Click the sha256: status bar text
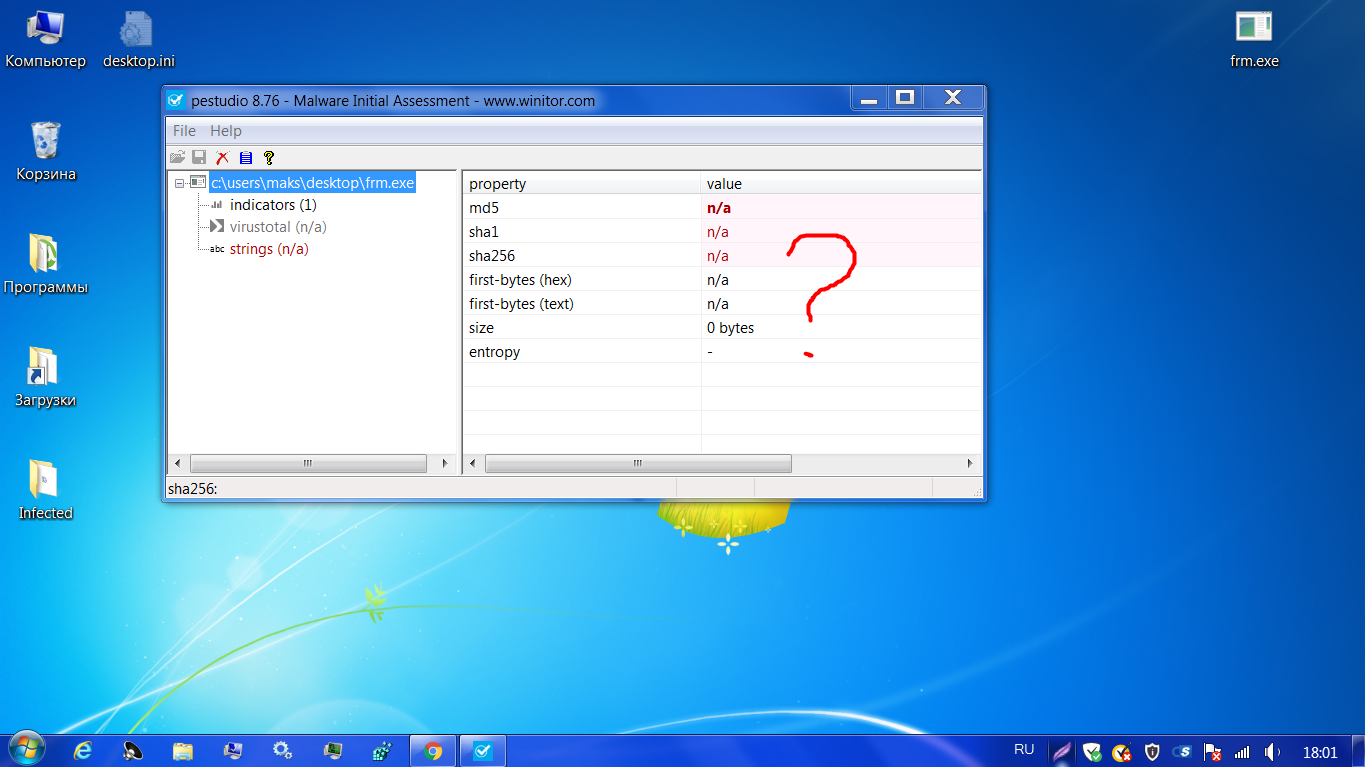Screen dimensions: 1365x767 [193, 488]
